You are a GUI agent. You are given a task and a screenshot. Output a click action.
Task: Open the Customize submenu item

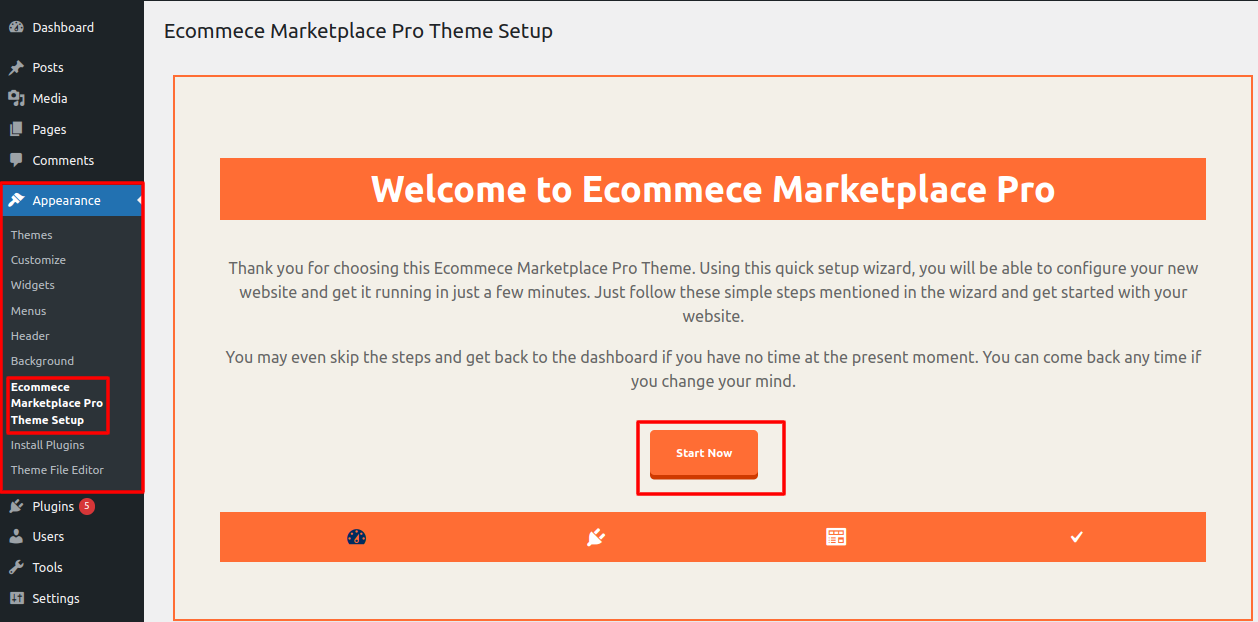click(38, 260)
